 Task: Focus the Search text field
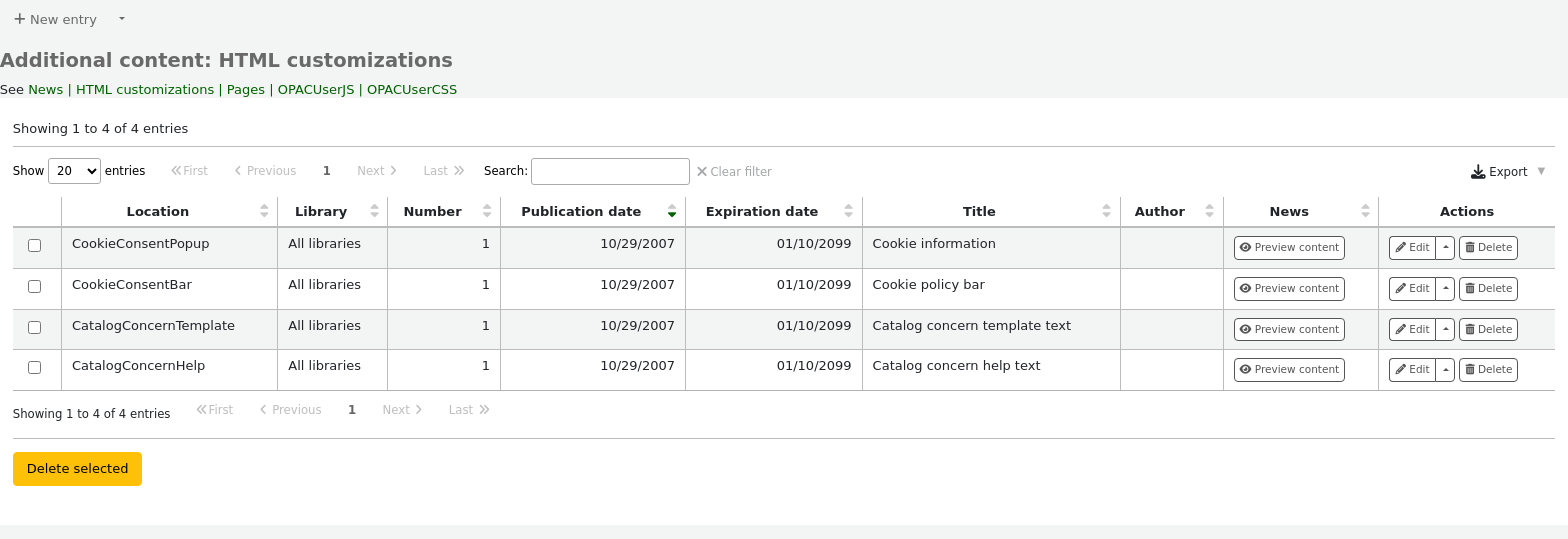pyautogui.click(x=610, y=171)
